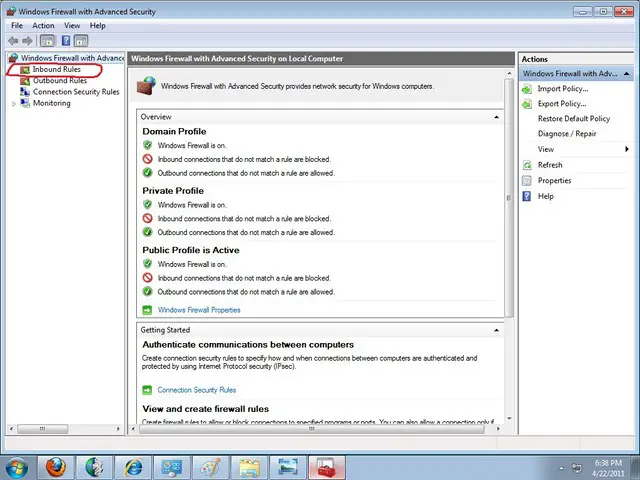
Task: Click Export Policy... action
Action: (x=562, y=104)
